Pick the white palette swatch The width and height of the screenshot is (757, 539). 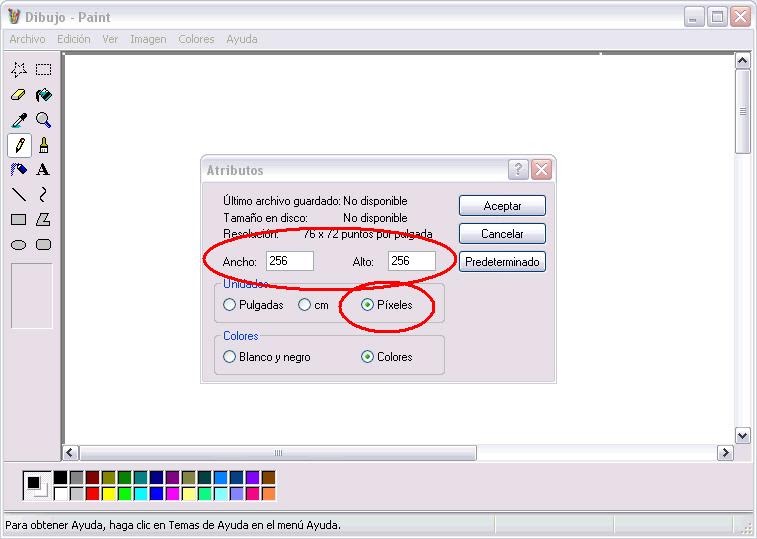60,494
